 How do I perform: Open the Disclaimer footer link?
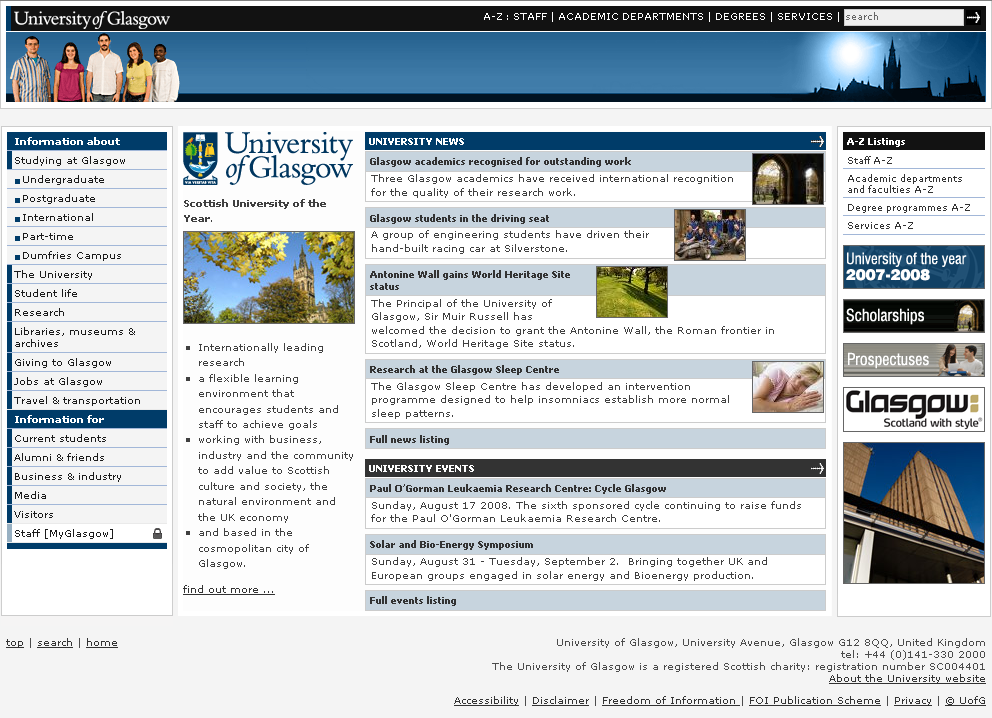(561, 700)
